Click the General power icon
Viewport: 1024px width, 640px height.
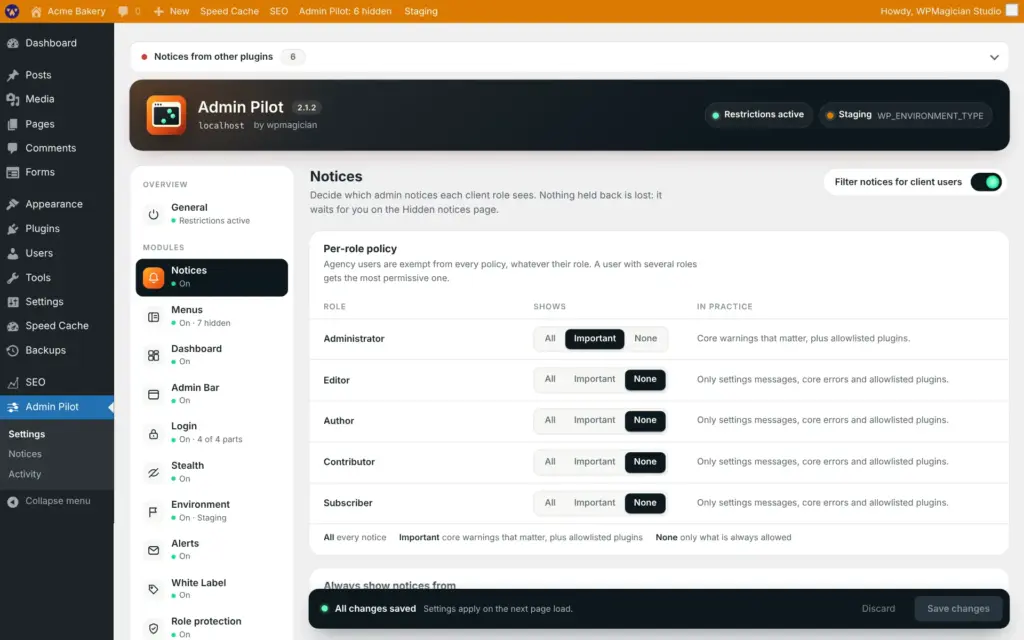point(153,214)
